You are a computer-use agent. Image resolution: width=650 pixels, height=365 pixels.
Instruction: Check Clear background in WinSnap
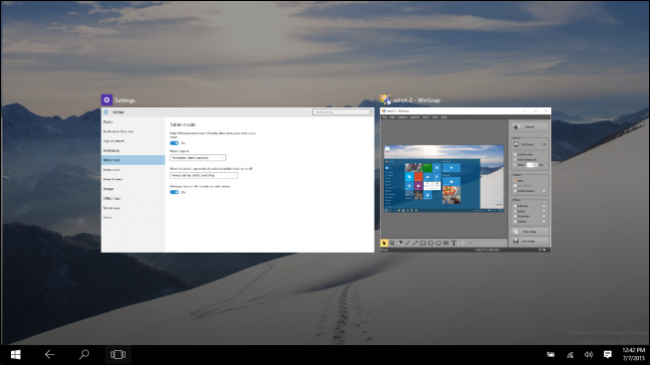click(x=515, y=160)
